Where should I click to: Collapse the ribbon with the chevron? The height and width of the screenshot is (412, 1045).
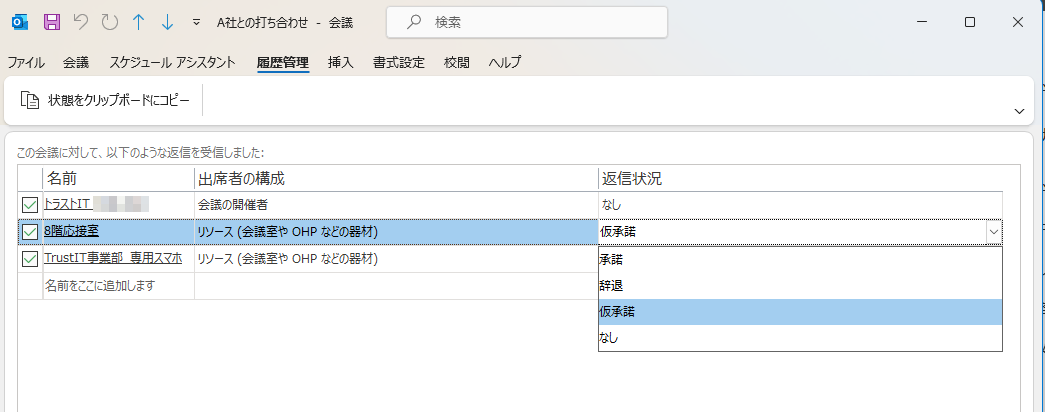click(x=1019, y=111)
